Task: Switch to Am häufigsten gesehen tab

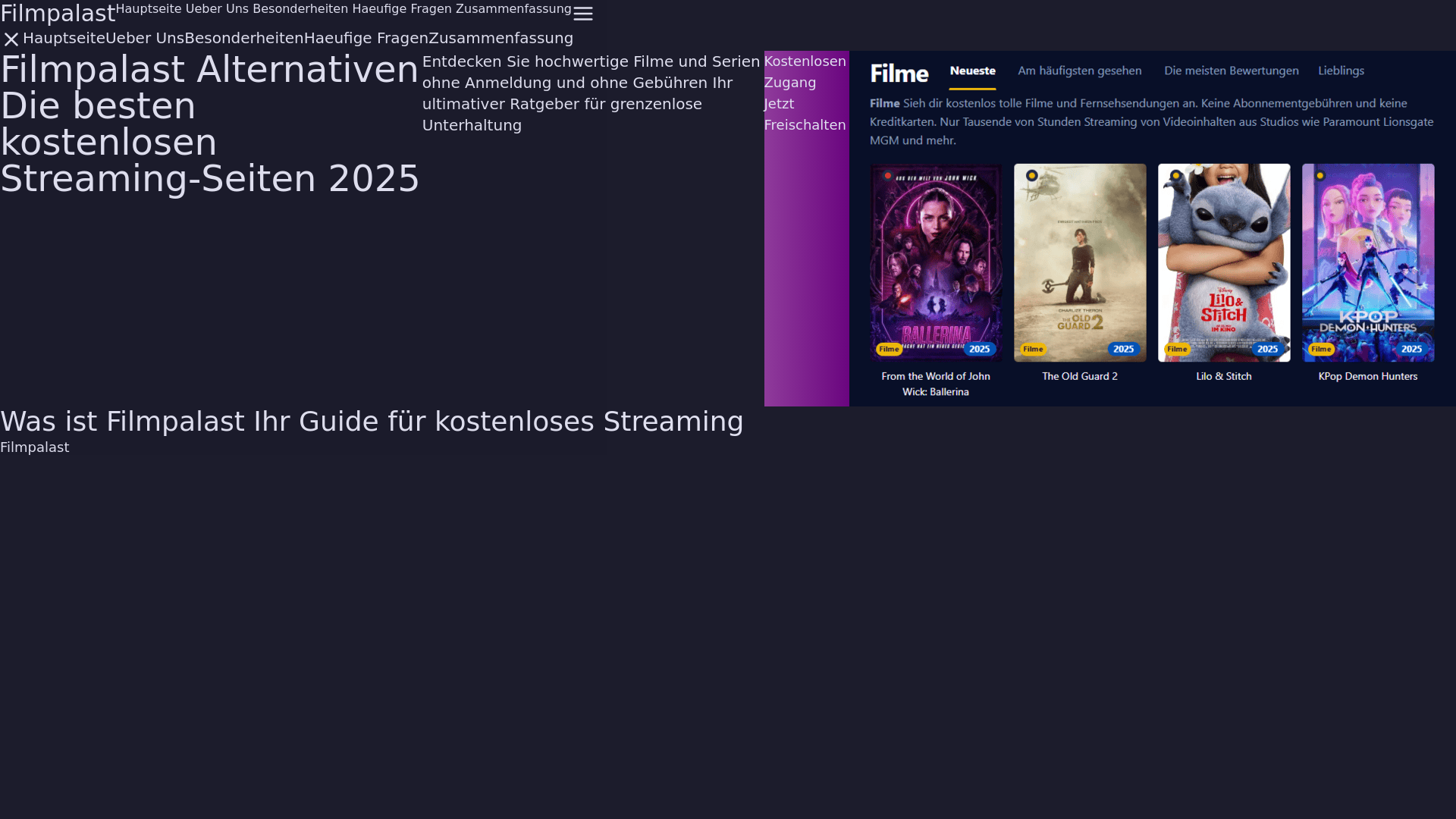Action: point(1079,71)
